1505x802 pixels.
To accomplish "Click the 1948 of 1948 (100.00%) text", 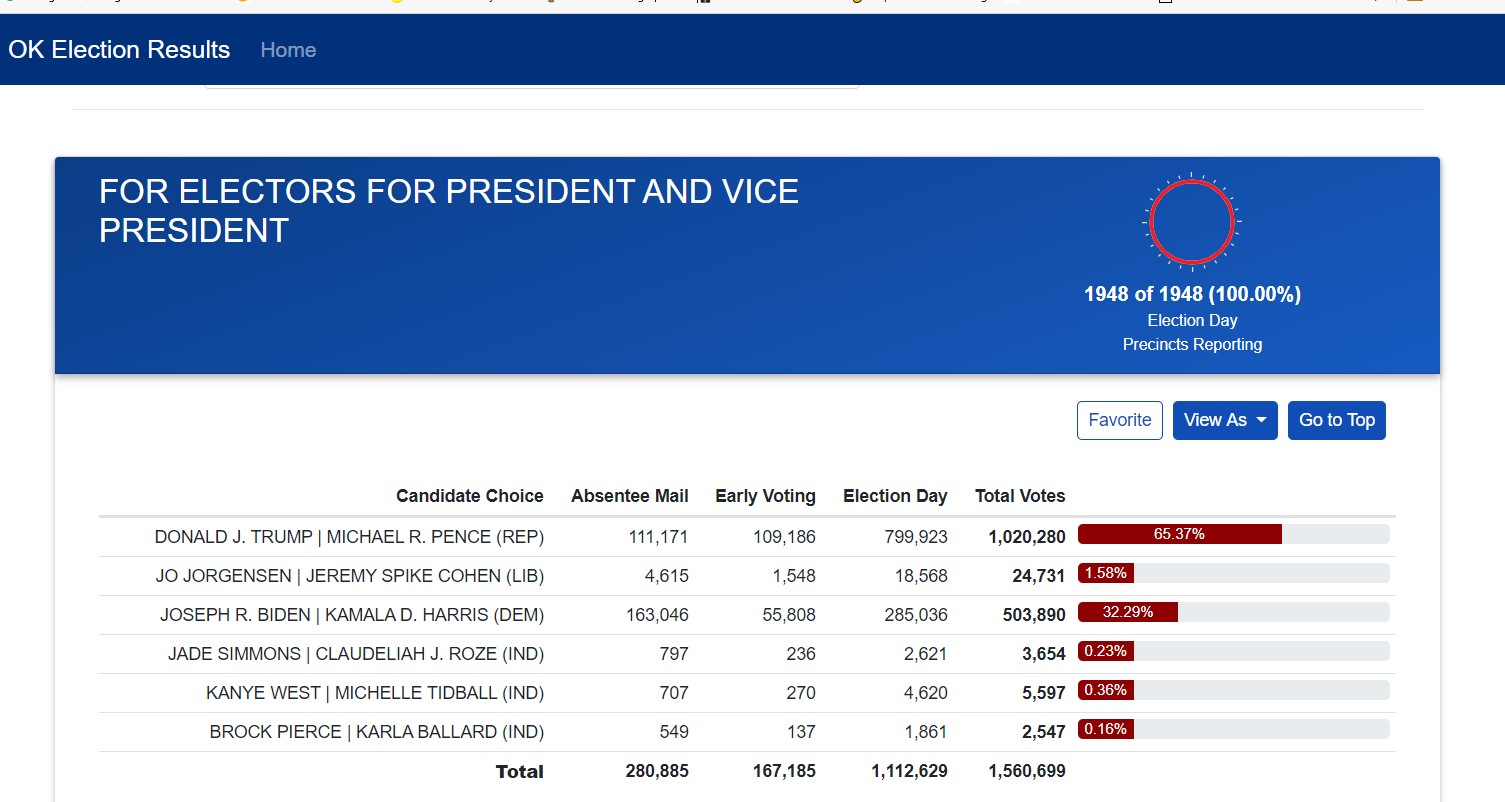I will tap(1192, 294).
